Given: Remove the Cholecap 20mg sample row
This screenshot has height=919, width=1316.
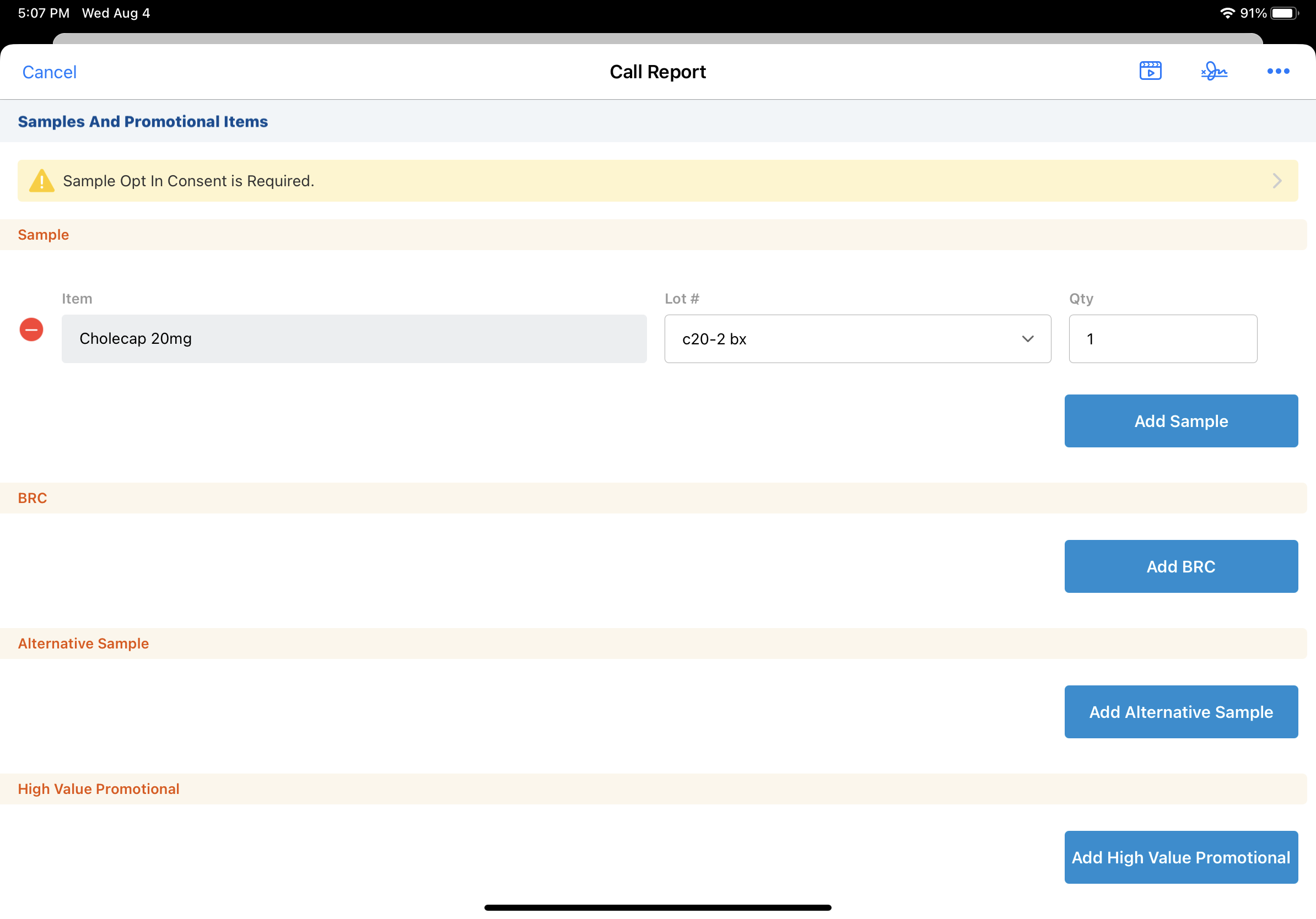Looking at the screenshot, I should tap(31, 329).
